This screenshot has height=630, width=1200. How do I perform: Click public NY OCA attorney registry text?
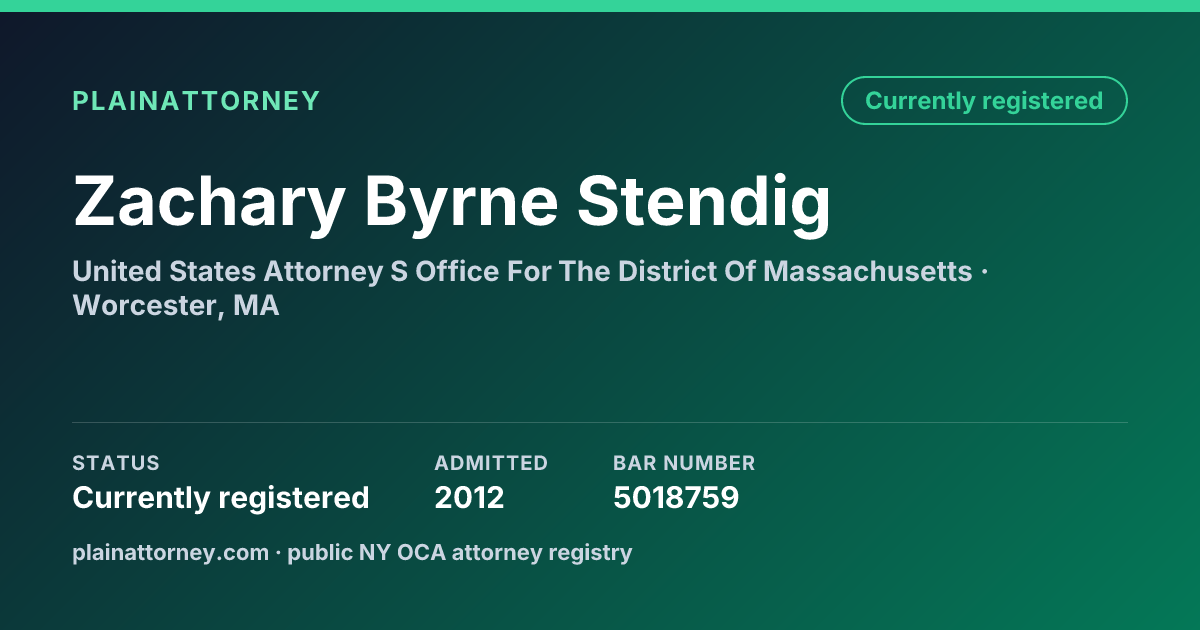[x=460, y=552]
